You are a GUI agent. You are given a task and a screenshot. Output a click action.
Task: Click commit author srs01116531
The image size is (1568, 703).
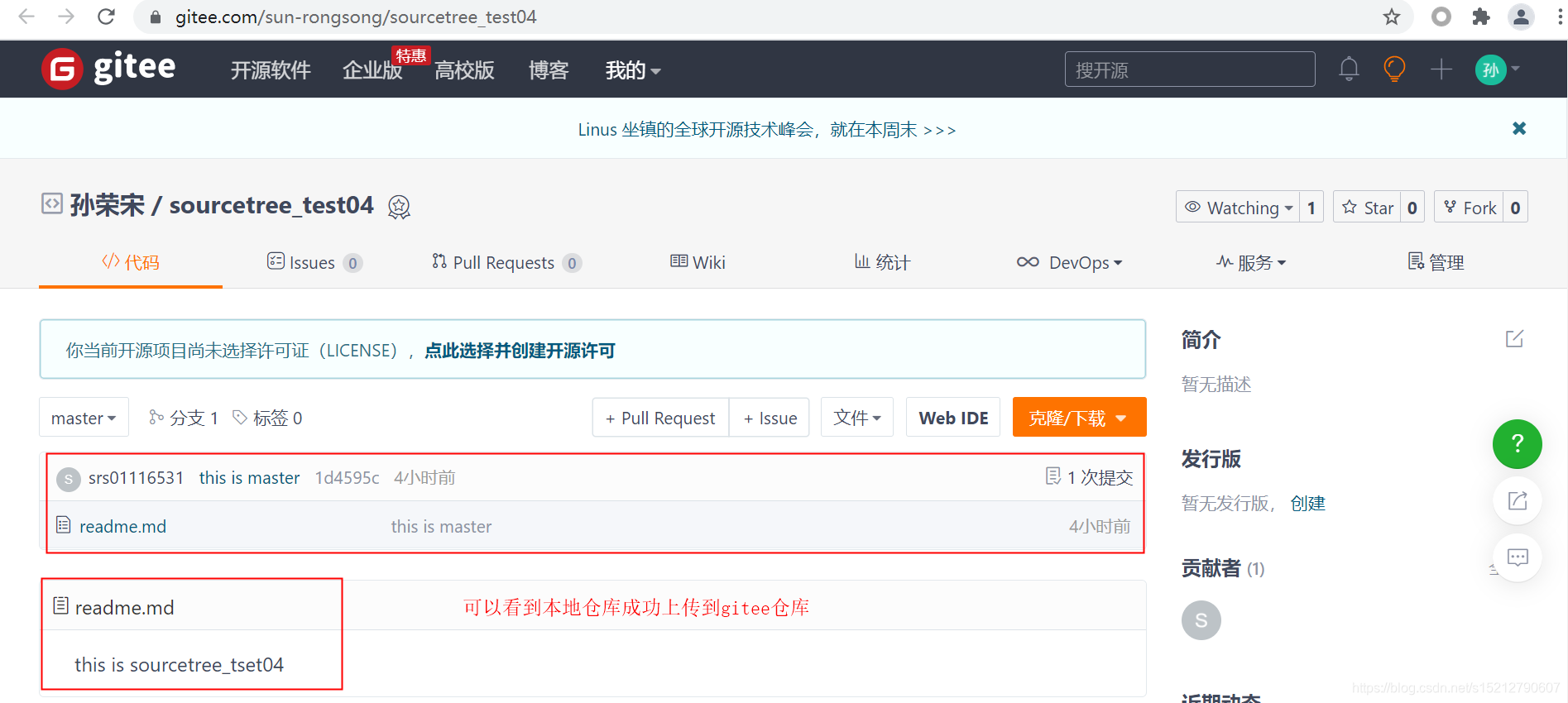click(137, 478)
